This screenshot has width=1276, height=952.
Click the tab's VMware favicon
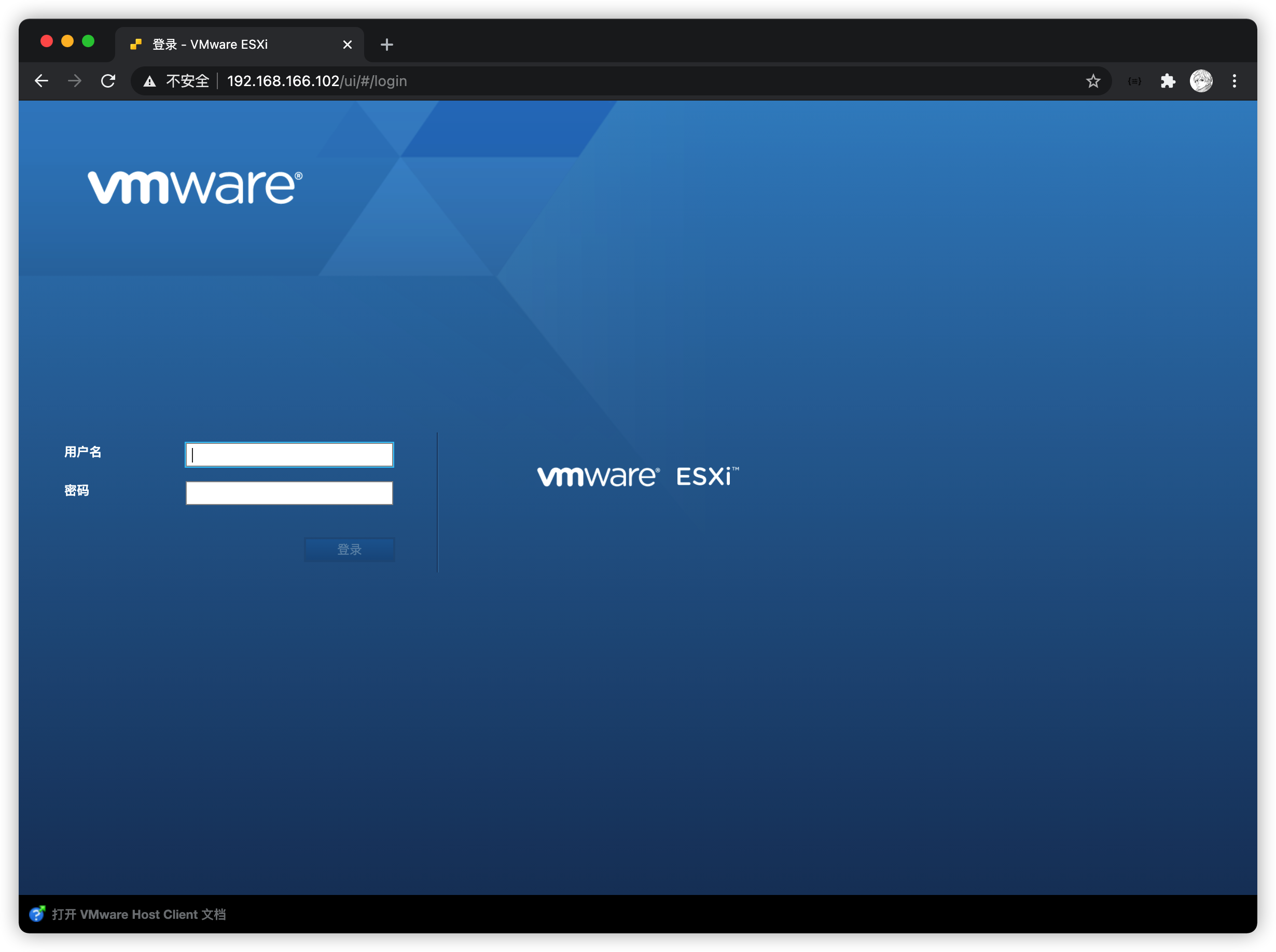tap(135, 45)
